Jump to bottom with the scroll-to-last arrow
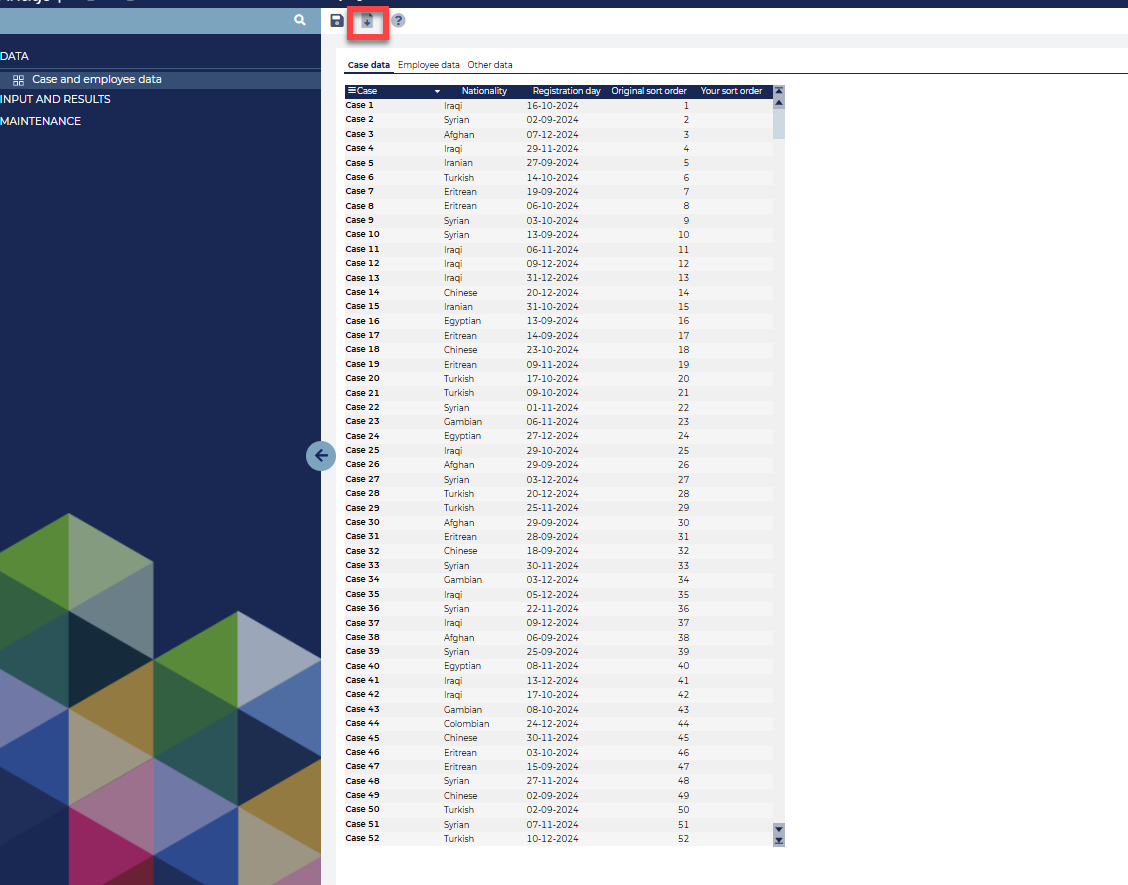Screen dimensions: 1128x885 coord(779,841)
